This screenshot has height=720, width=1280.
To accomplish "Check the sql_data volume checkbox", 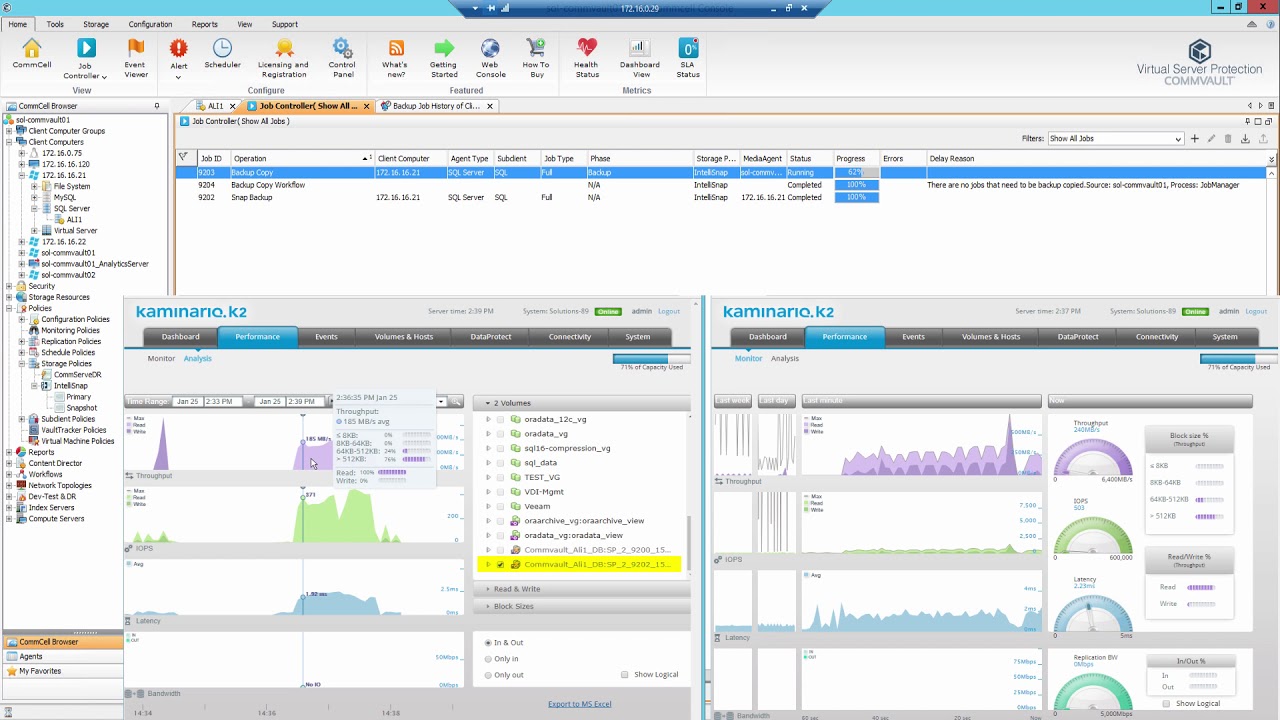I will click(x=500, y=463).
